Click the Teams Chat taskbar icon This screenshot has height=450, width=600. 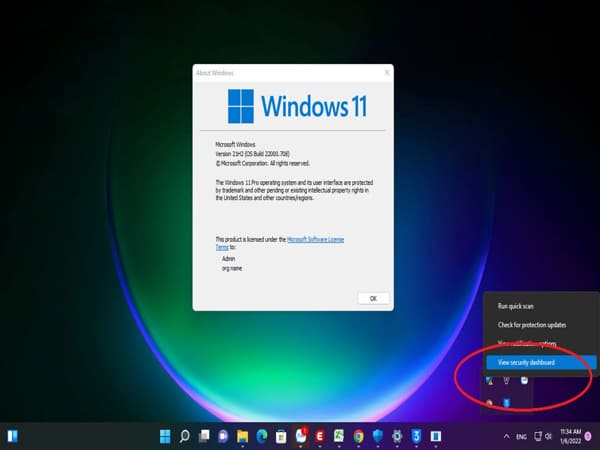pyautogui.click(x=222, y=436)
